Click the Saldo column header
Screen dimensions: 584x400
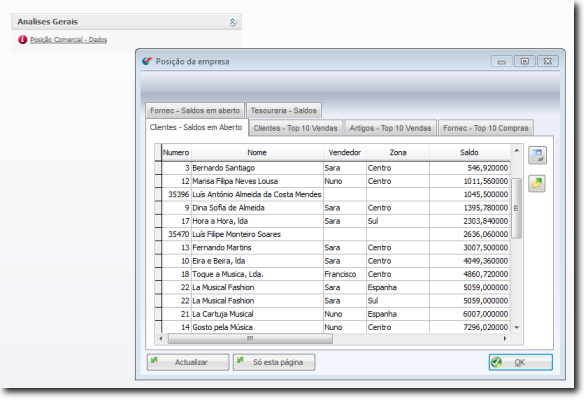pyautogui.click(x=469, y=152)
